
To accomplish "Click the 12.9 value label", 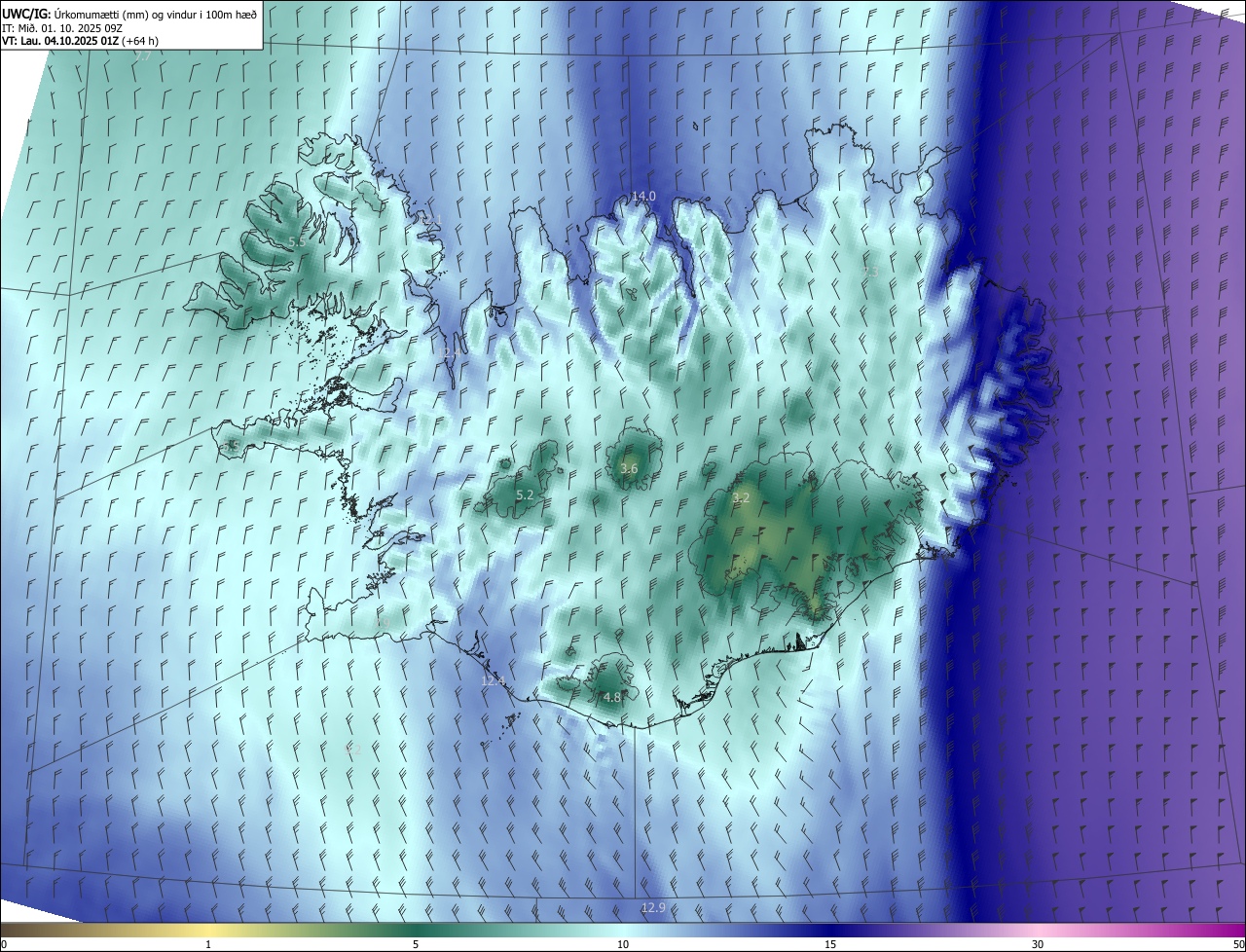I will (x=653, y=907).
